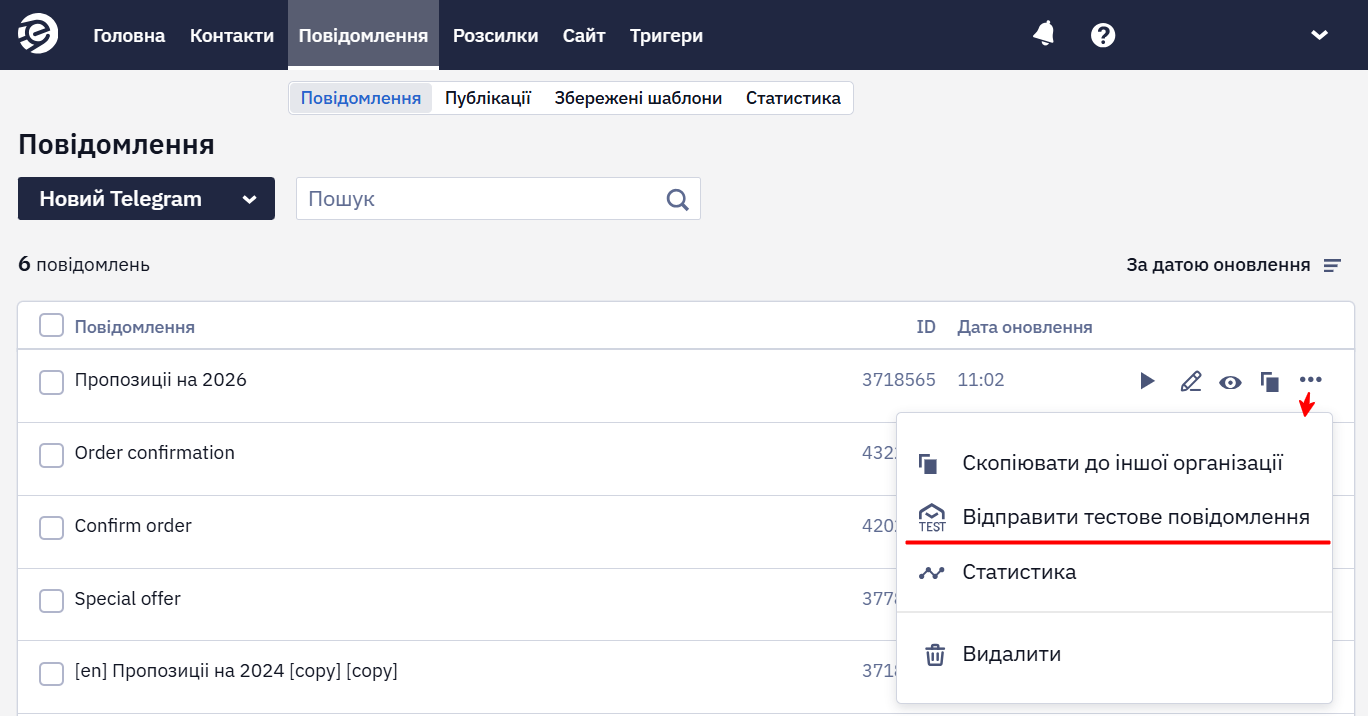This screenshot has height=716, width=1368.
Task: Click the ID column header
Action: (926, 327)
